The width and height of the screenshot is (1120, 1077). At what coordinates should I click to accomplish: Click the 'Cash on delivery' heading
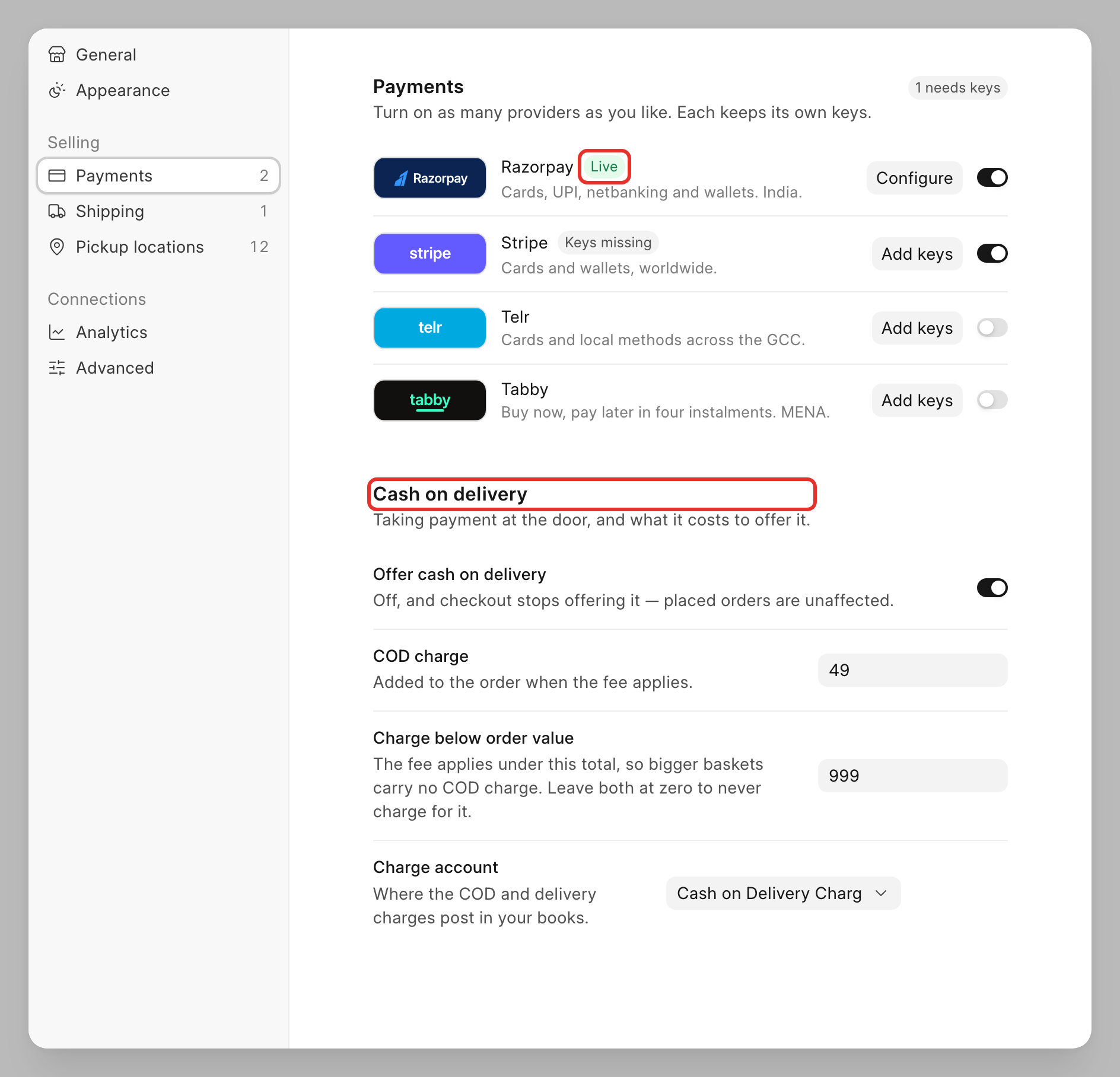pos(450,494)
